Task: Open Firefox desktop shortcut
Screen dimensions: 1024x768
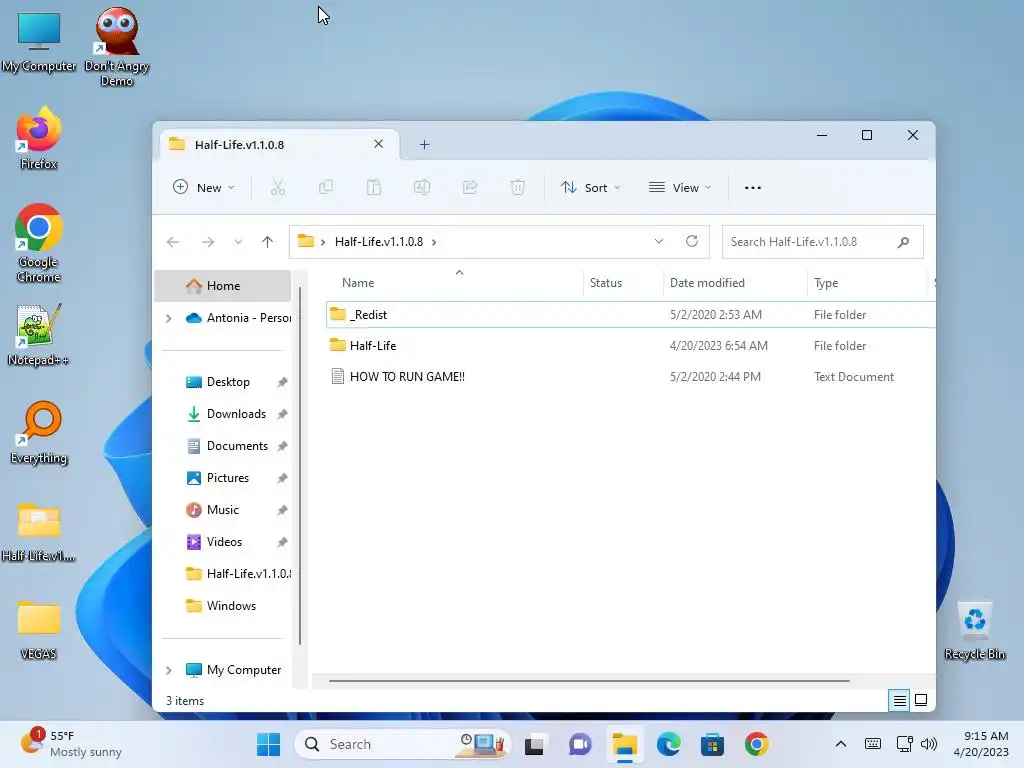Action: point(39,139)
